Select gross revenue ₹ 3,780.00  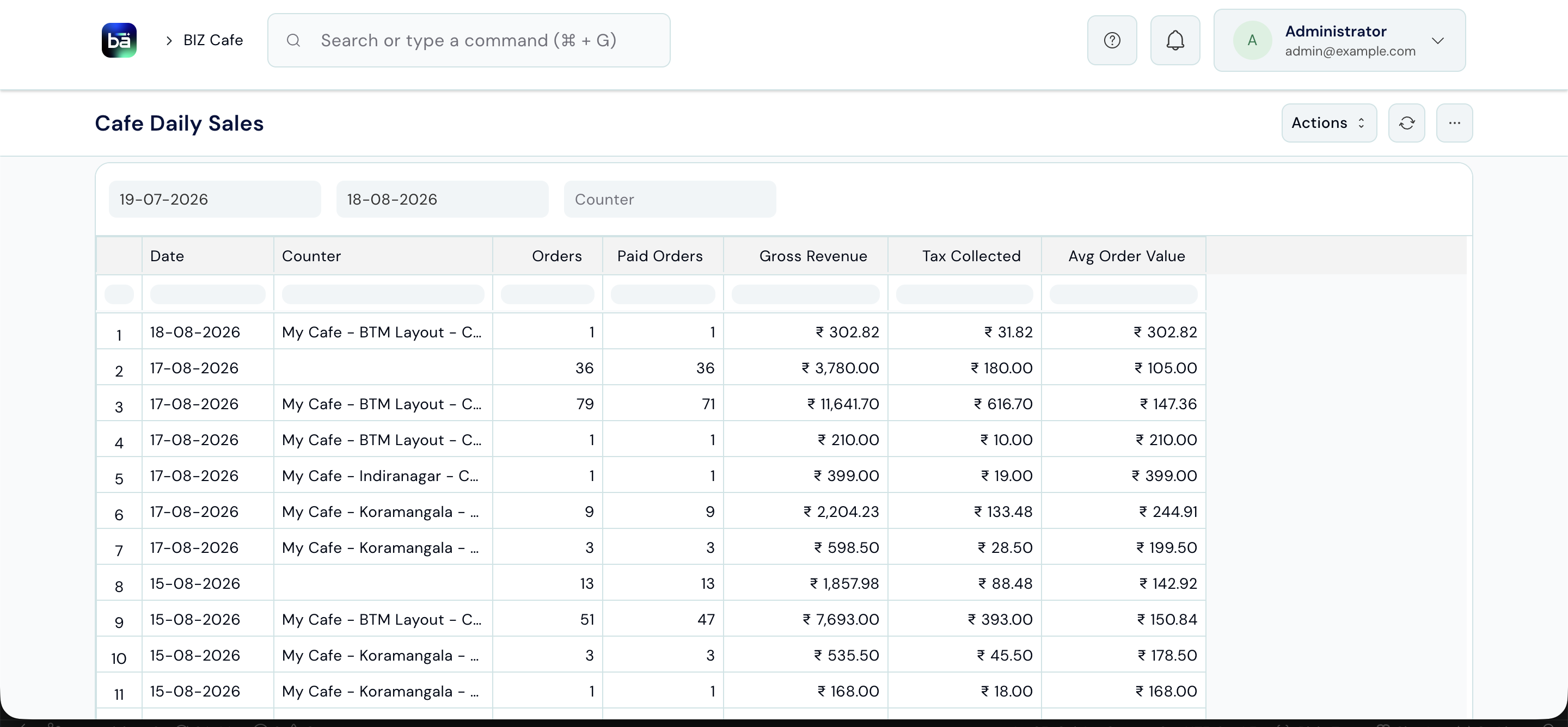pyautogui.click(x=805, y=368)
